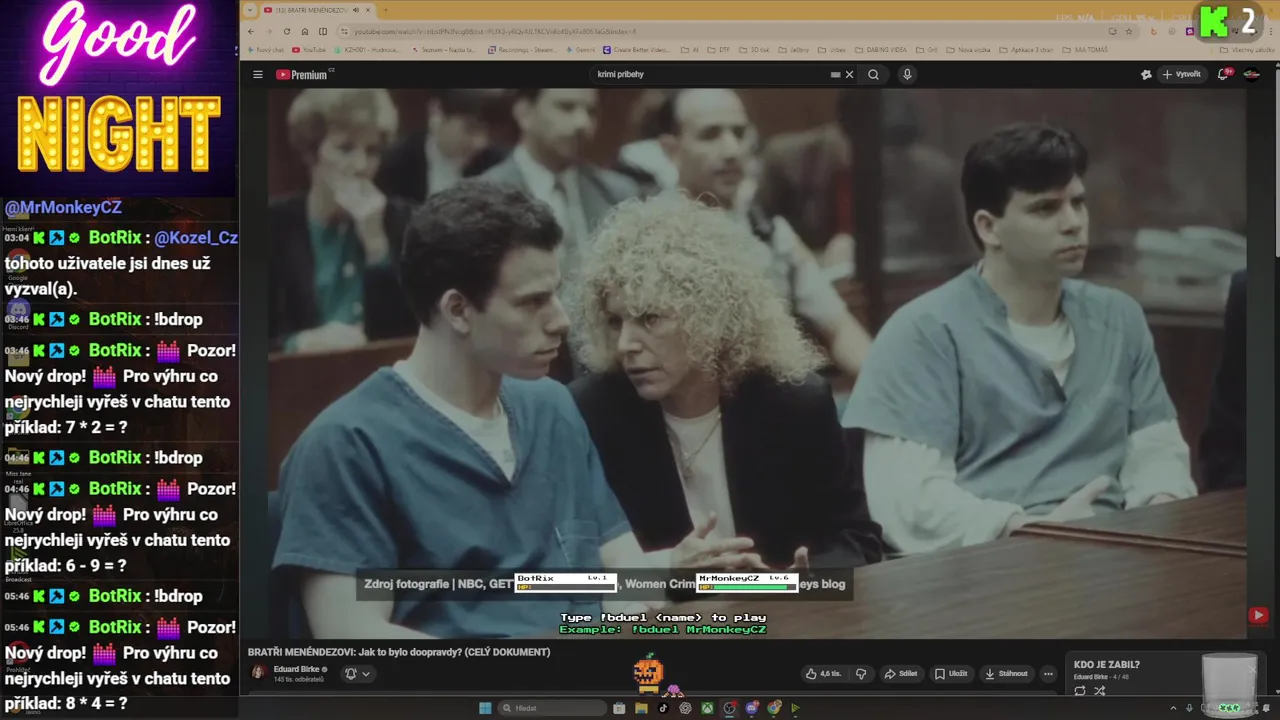Clear the YouTube search query with X

(849, 75)
